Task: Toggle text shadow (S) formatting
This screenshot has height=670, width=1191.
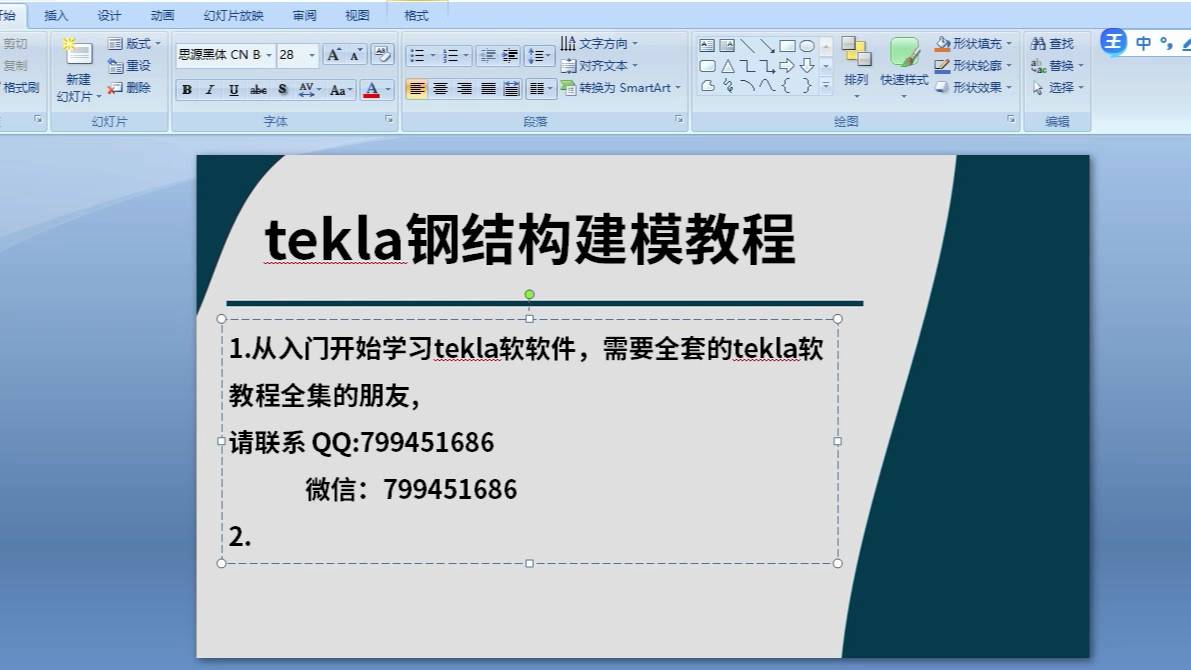Action: (x=283, y=90)
